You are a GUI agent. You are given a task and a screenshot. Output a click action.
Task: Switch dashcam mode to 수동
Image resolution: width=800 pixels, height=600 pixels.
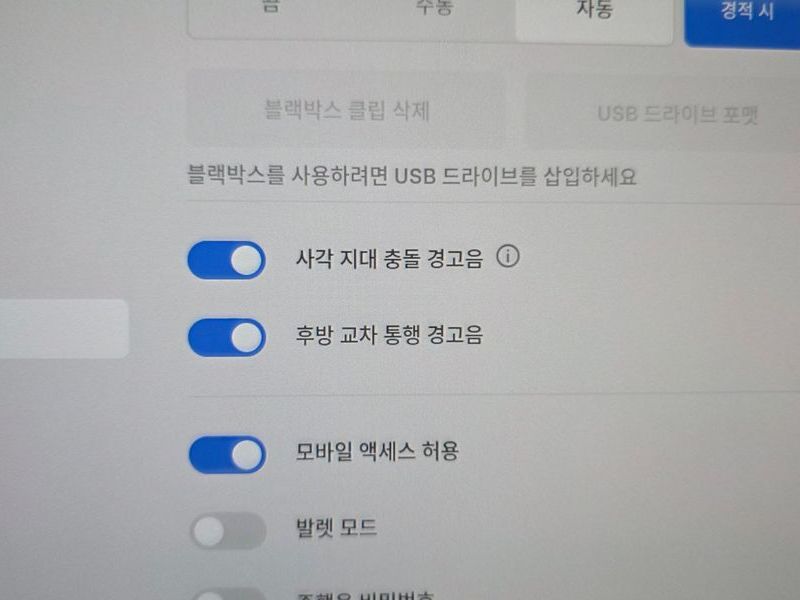[x=434, y=8]
